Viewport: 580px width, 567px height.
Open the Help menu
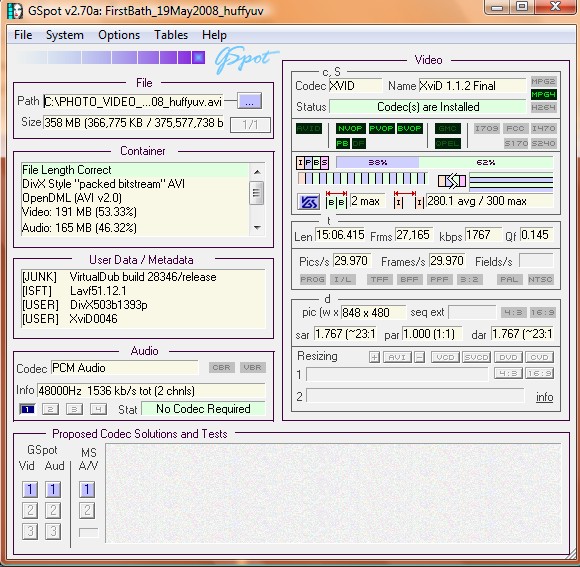pyautogui.click(x=214, y=35)
